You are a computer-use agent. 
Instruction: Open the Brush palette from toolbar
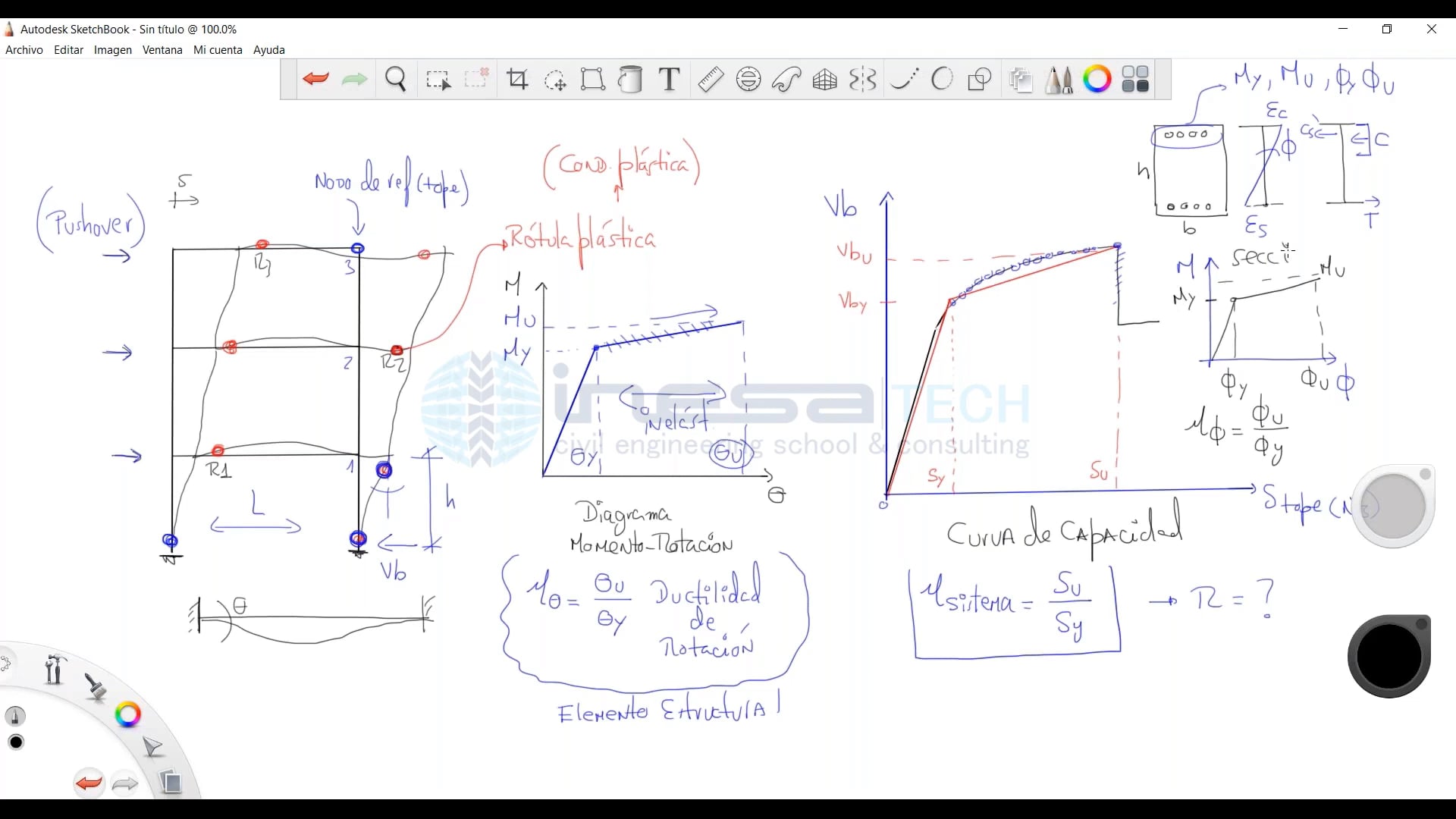pyautogui.click(x=1059, y=79)
